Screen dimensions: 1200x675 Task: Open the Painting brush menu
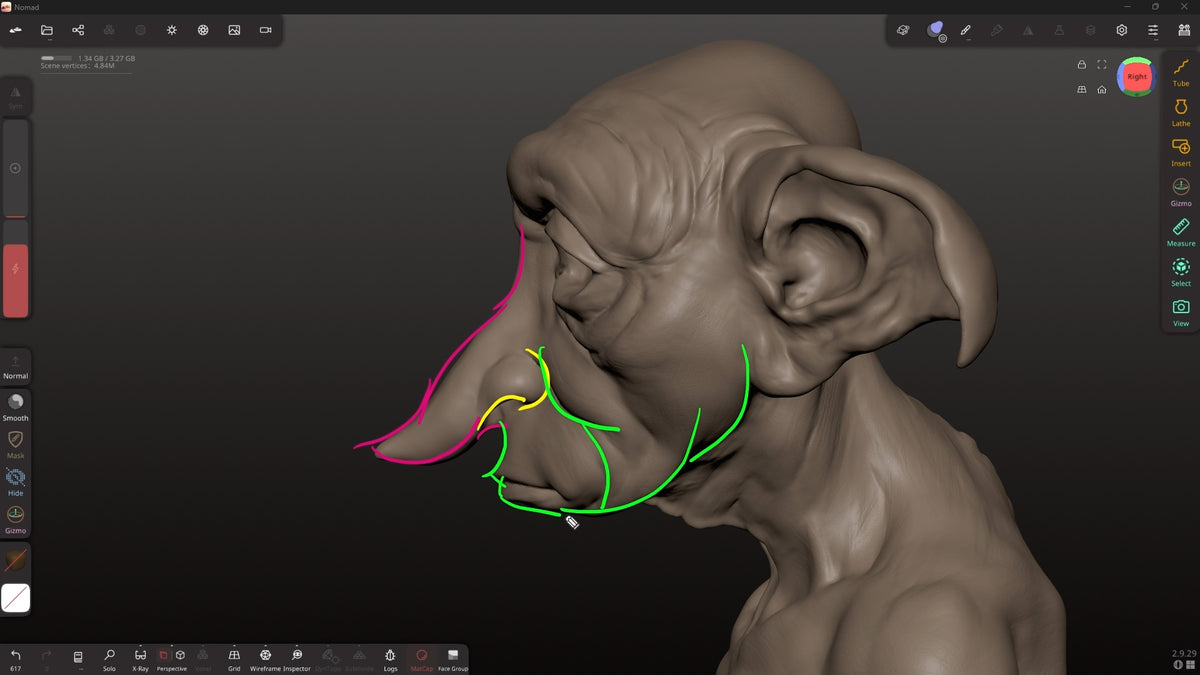(x=966, y=30)
